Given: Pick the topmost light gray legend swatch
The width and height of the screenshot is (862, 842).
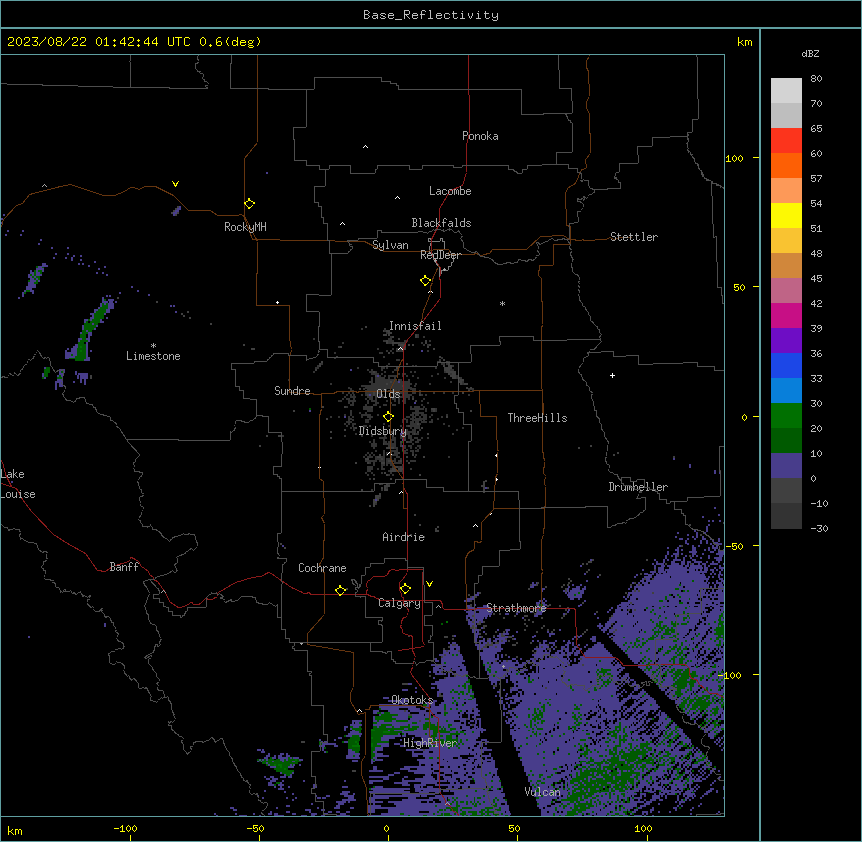Looking at the screenshot, I should (786, 90).
